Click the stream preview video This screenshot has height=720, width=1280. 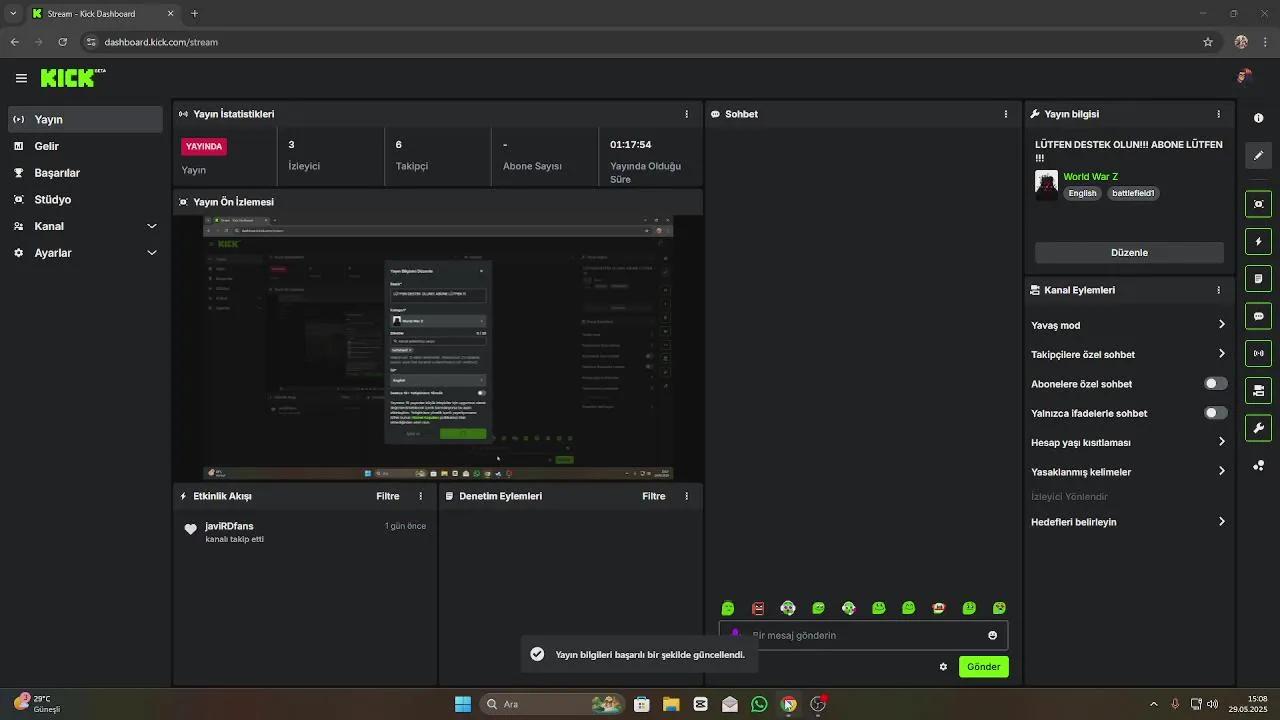(x=438, y=347)
